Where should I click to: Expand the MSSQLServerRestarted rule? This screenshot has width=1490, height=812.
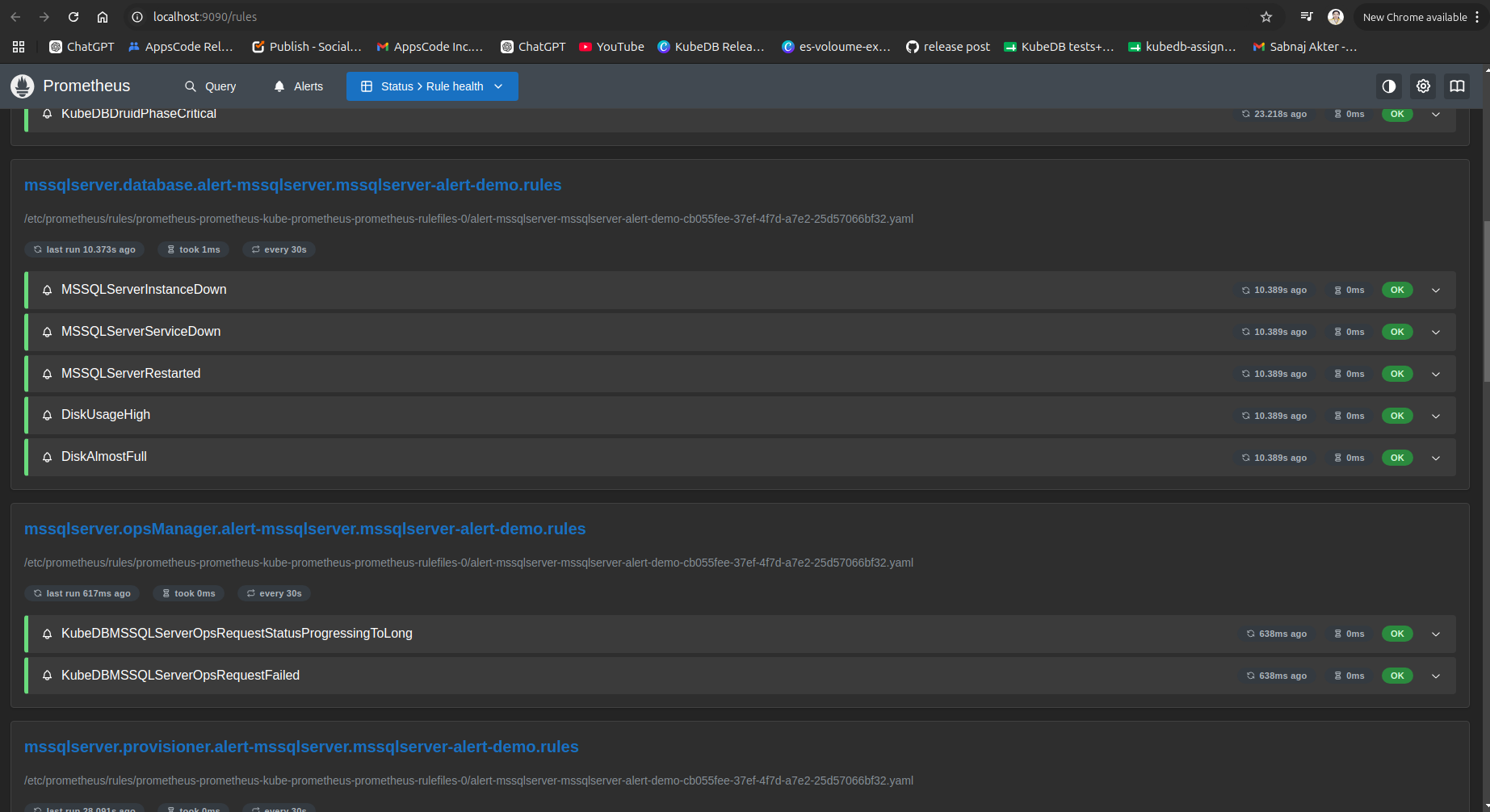tap(1436, 375)
